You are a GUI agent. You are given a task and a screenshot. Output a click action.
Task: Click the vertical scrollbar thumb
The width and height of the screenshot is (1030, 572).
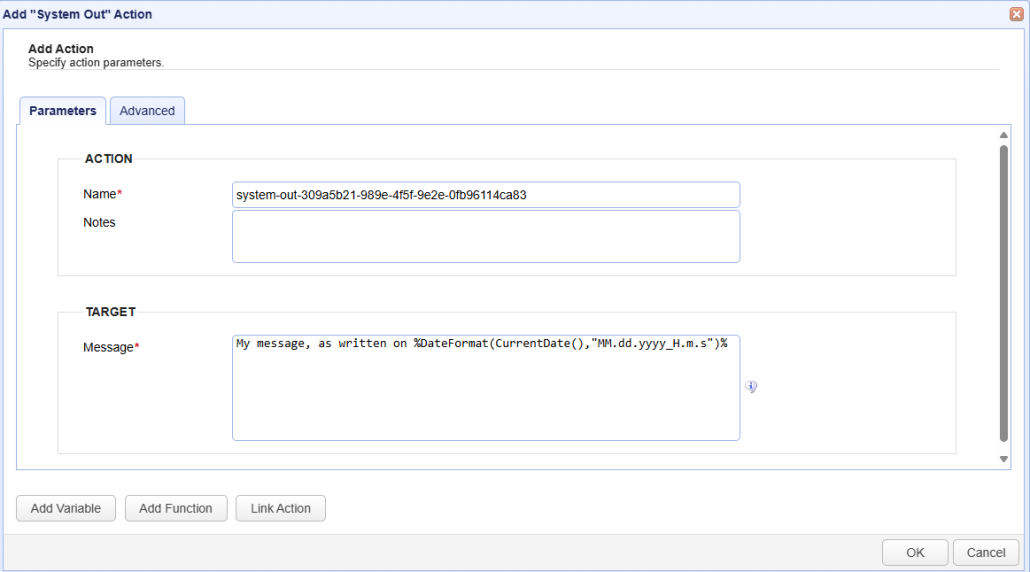(1004, 290)
